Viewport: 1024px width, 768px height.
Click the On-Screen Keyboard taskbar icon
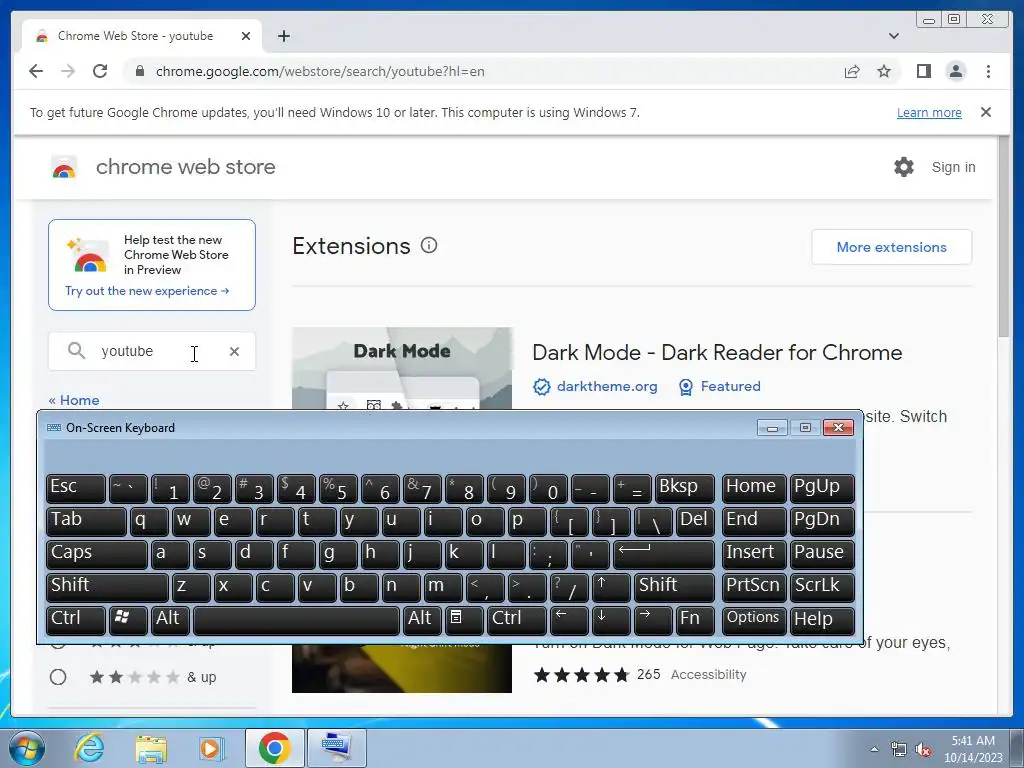point(337,748)
